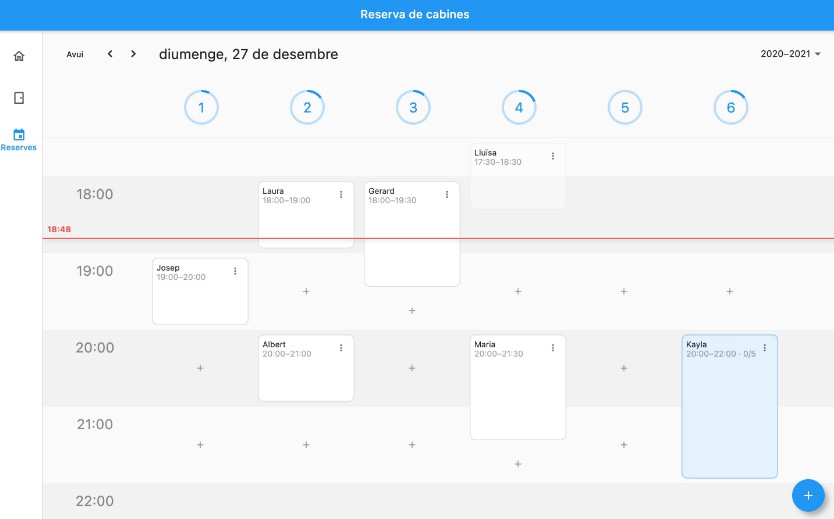Add reservation at 21:00 in cabin 5

coord(623,445)
